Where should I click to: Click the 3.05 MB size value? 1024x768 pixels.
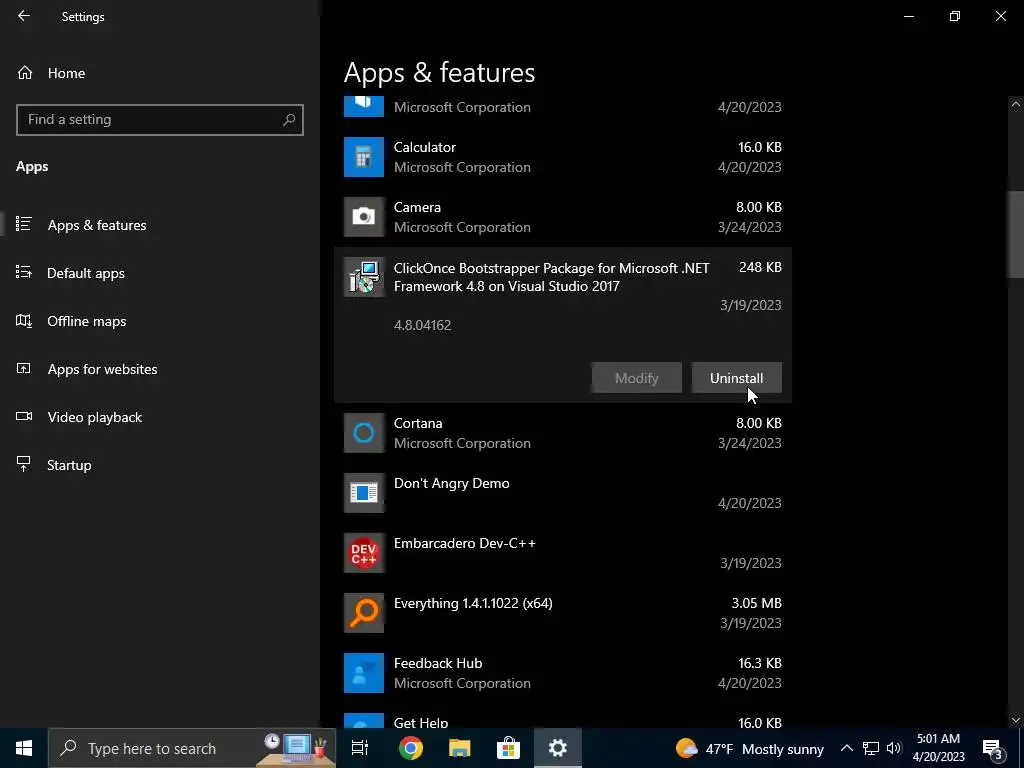tap(756, 603)
